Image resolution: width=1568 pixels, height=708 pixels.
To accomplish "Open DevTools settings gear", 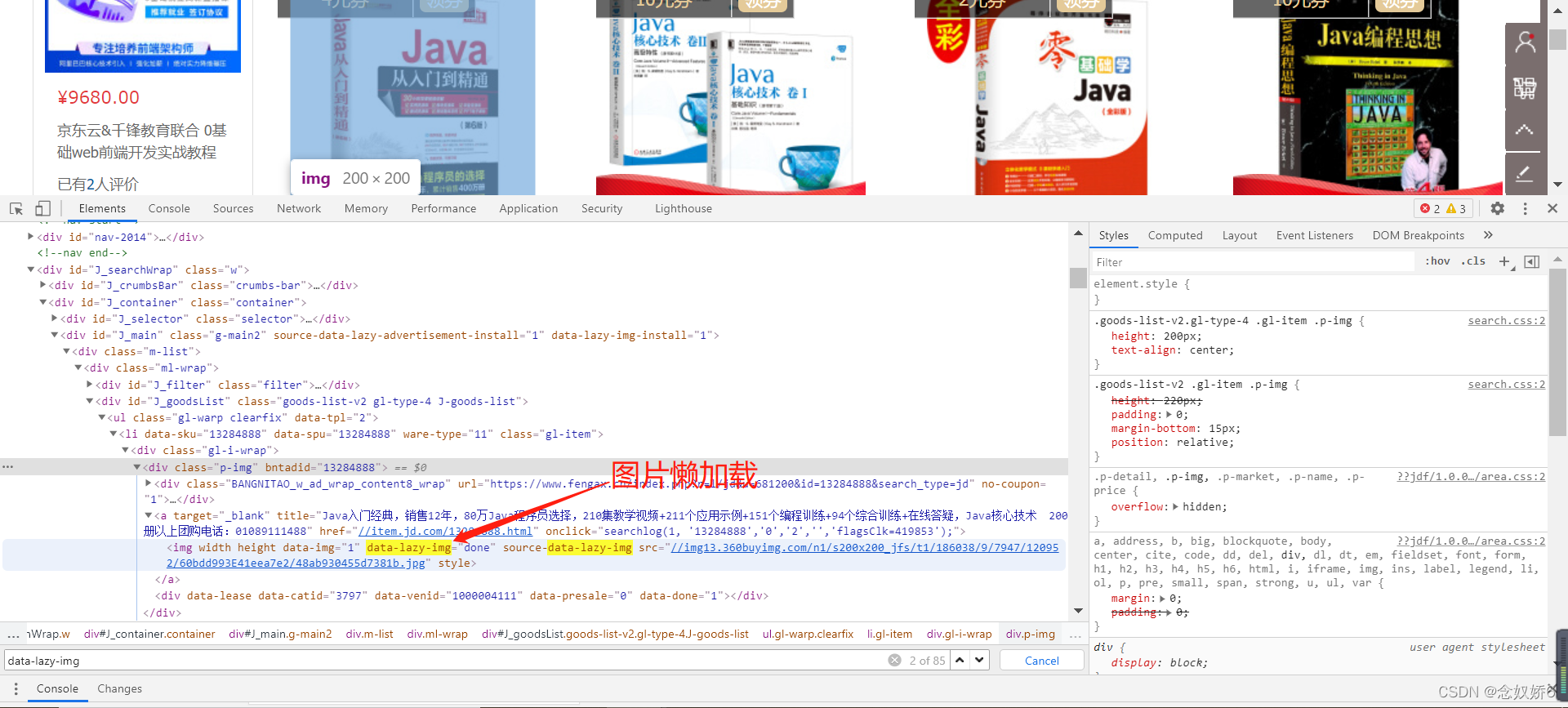I will 1497,208.
